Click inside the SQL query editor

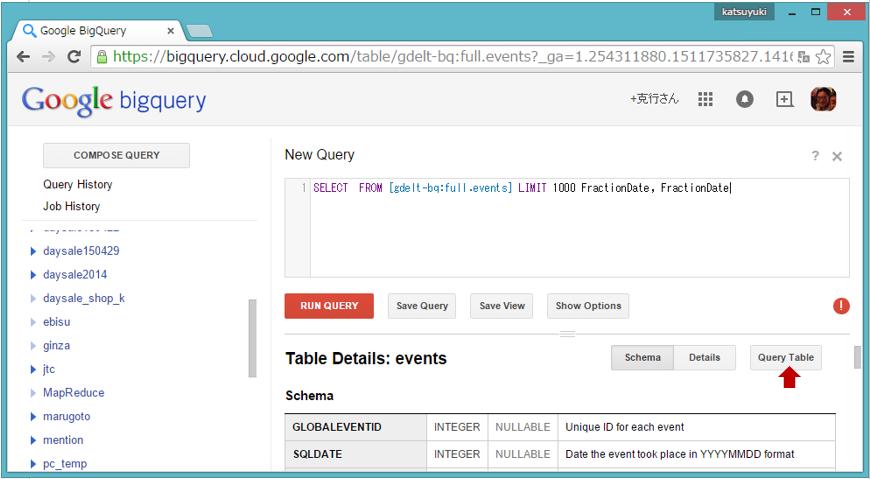[x=567, y=228]
